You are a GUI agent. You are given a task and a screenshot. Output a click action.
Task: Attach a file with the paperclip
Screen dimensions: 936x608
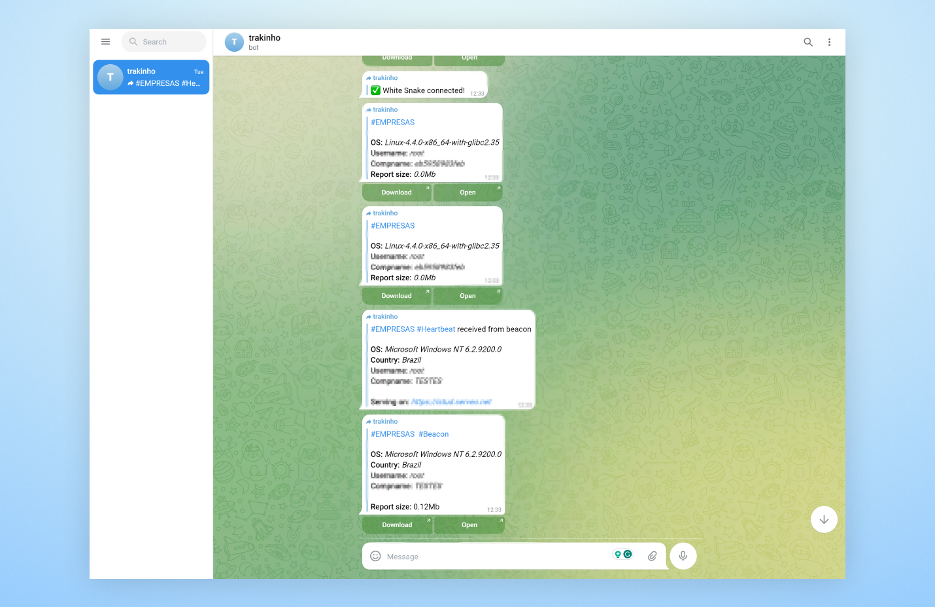pyautogui.click(x=652, y=557)
